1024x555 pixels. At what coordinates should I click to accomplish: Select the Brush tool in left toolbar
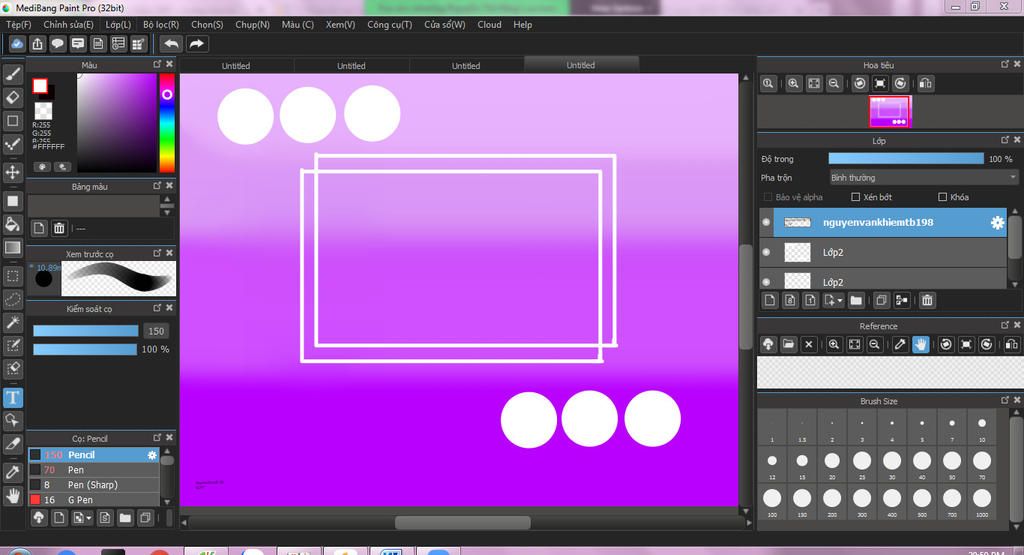(x=12, y=74)
